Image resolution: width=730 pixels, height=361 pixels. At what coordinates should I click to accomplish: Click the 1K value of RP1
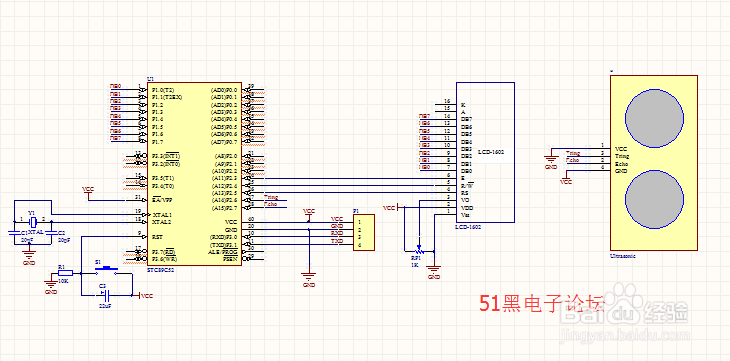[x=415, y=264]
